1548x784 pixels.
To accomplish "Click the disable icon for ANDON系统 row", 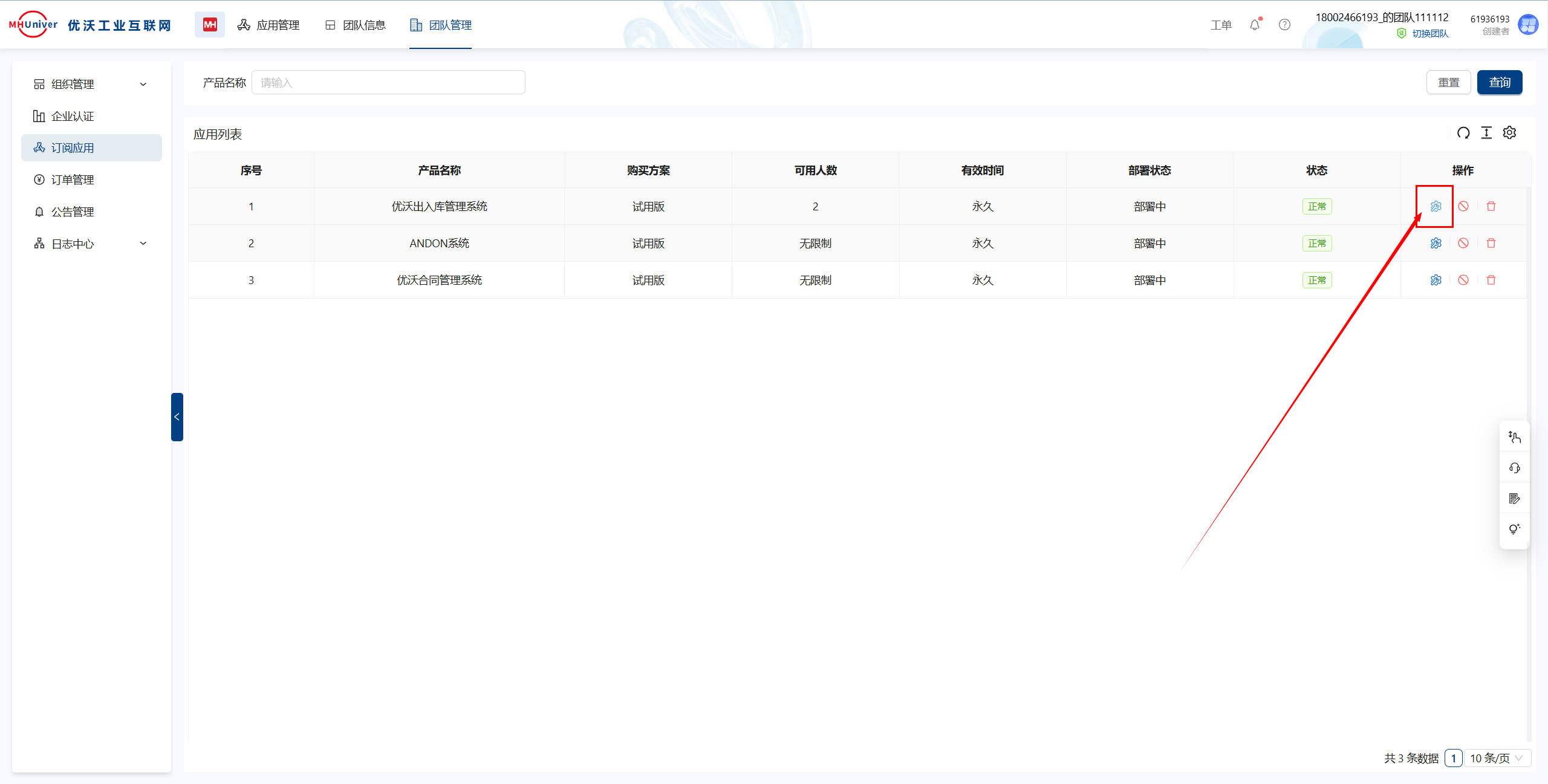I will (1463, 243).
